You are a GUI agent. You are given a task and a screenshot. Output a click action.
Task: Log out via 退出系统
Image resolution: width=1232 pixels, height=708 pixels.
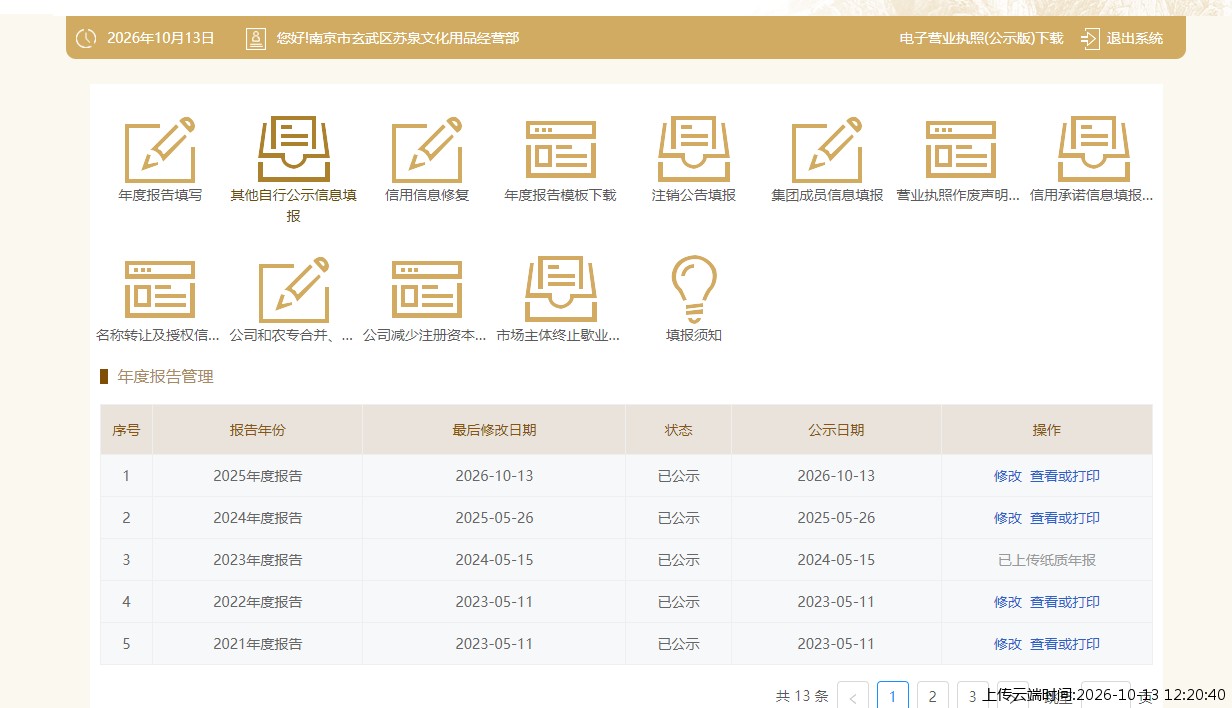click(x=1122, y=39)
